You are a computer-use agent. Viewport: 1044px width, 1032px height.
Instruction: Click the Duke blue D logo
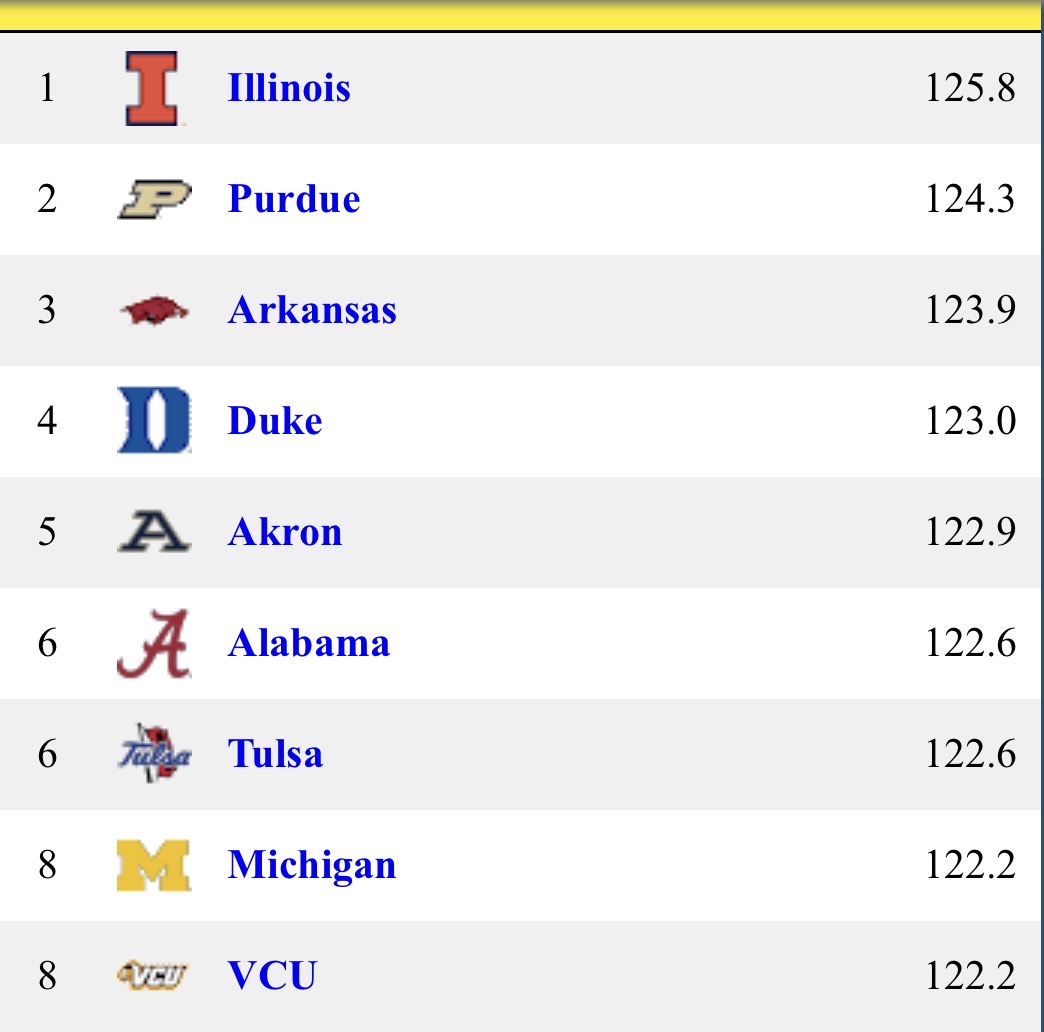click(x=153, y=421)
